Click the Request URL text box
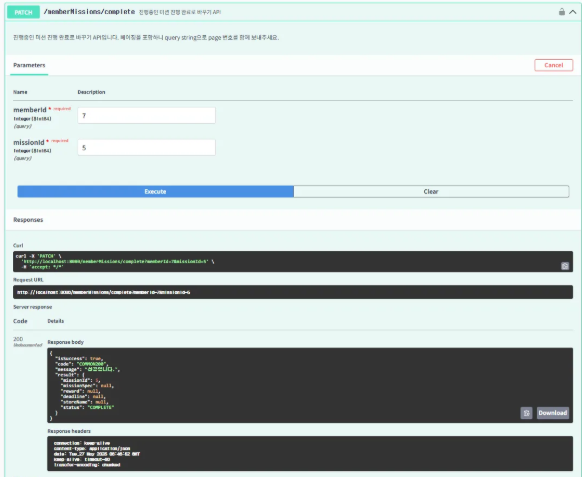 pyautogui.click(x=293, y=292)
